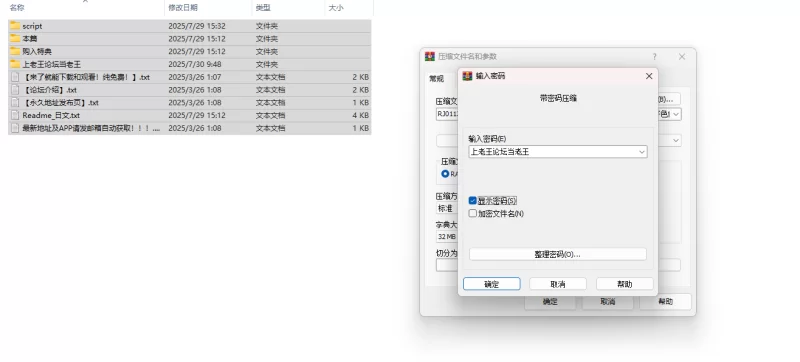Click the 【永久地址发布页】.txt document icon
The height and width of the screenshot is (362, 800).
click(x=15, y=102)
